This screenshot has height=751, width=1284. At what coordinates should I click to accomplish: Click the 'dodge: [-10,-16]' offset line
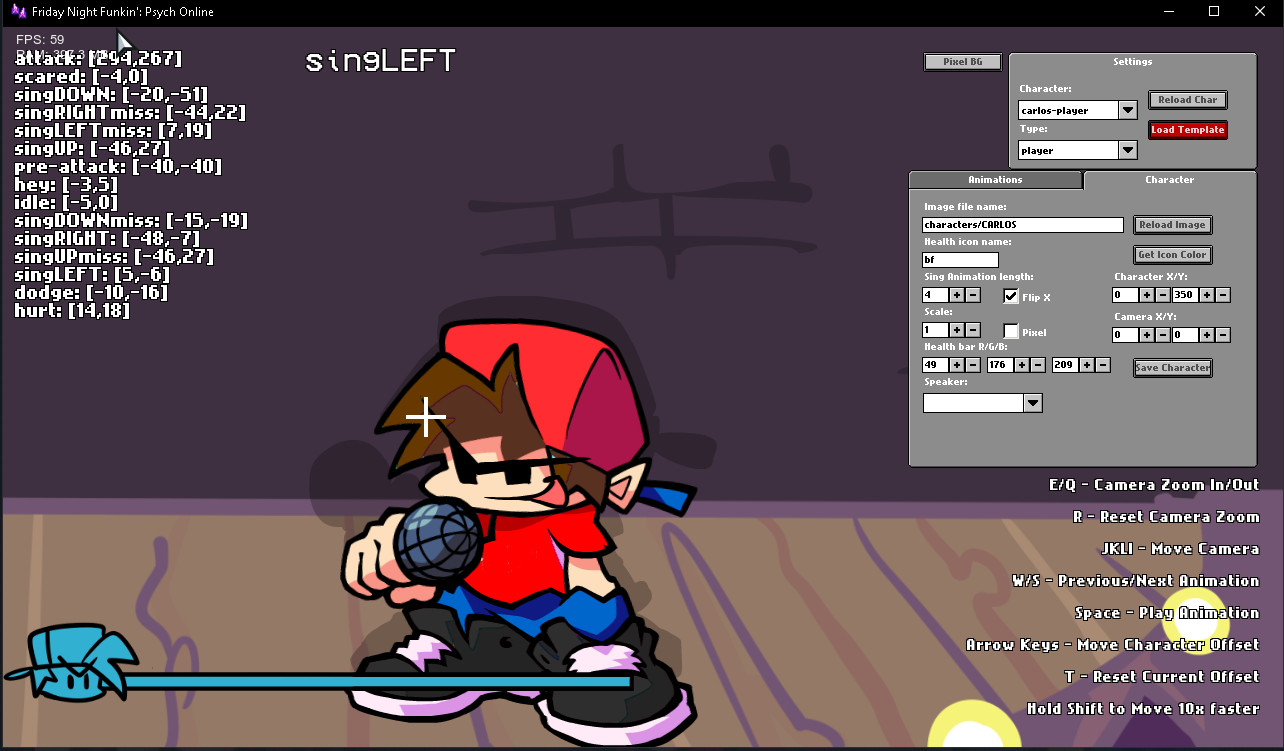(91, 292)
